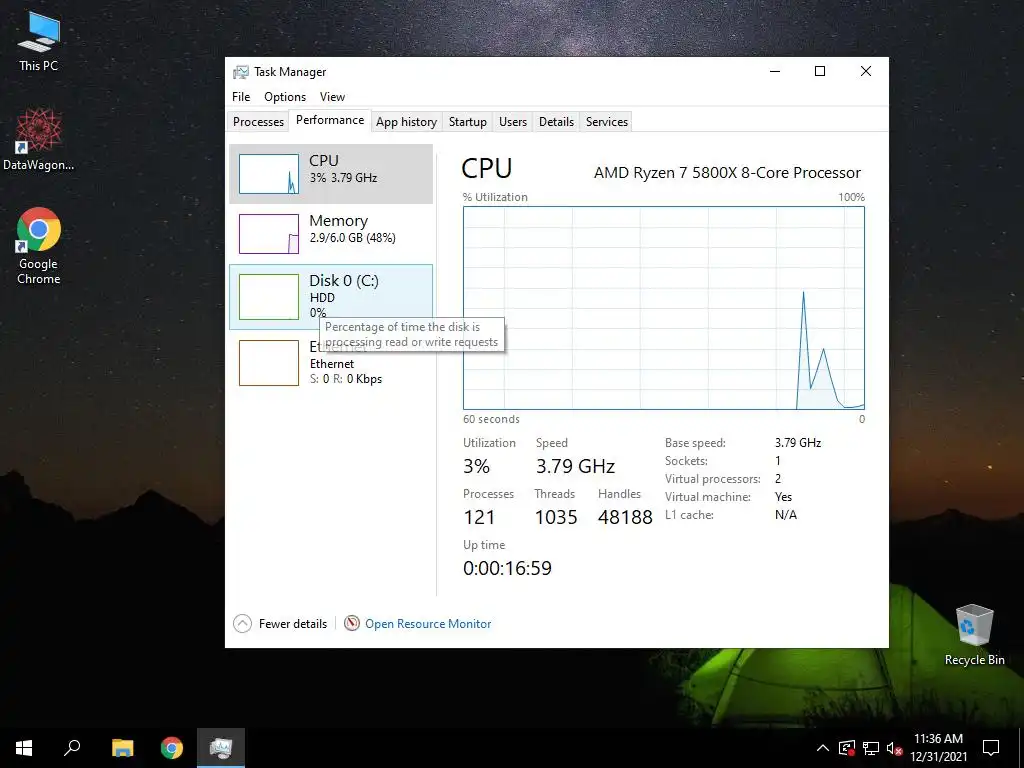Click the 3% utilization value
Screen dimensions: 1024x768
pyautogui.click(x=476, y=466)
